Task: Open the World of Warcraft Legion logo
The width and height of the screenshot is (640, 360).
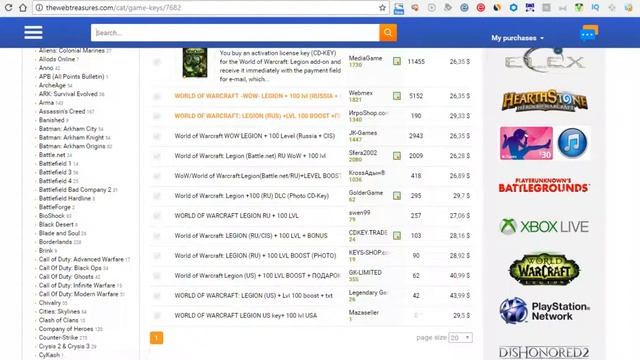Action: pyautogui.click(x=544, y=269)
